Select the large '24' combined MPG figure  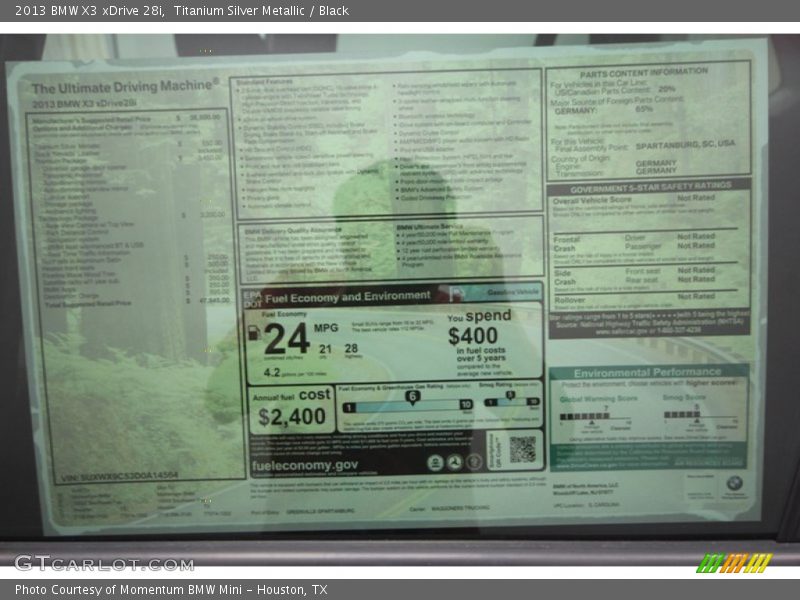[287, 338]
